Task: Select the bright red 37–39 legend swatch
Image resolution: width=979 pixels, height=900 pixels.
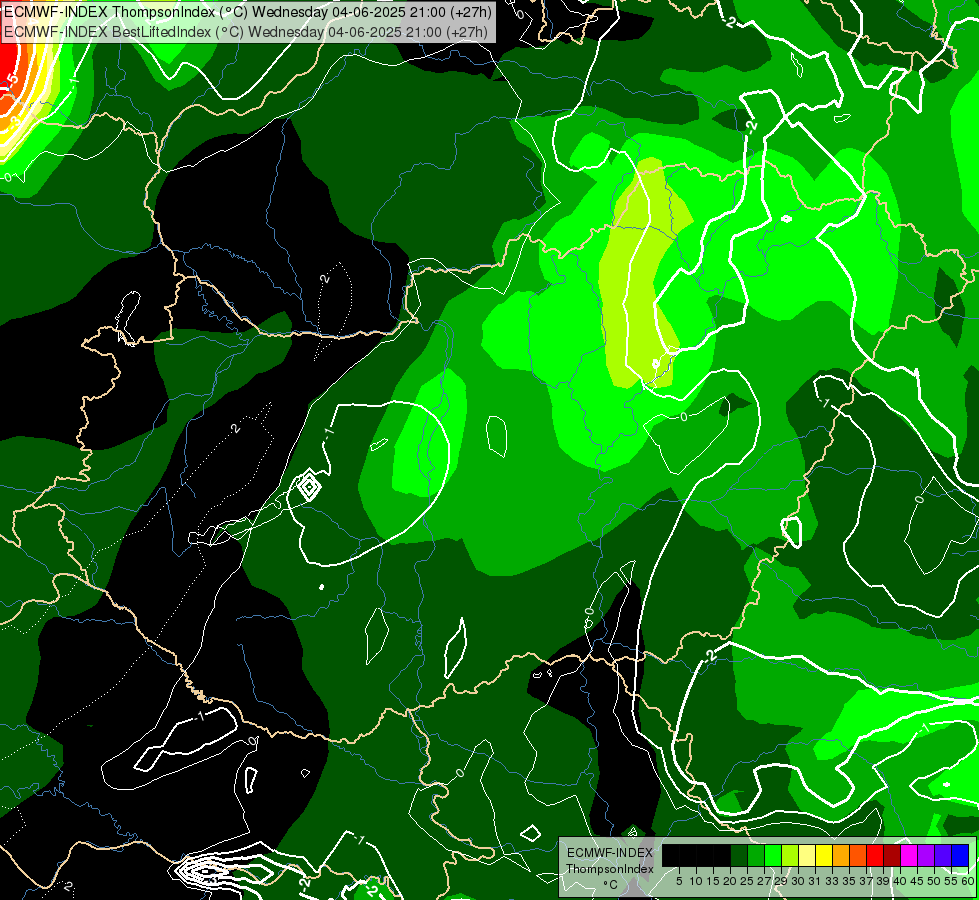Action: coord(875,855)
